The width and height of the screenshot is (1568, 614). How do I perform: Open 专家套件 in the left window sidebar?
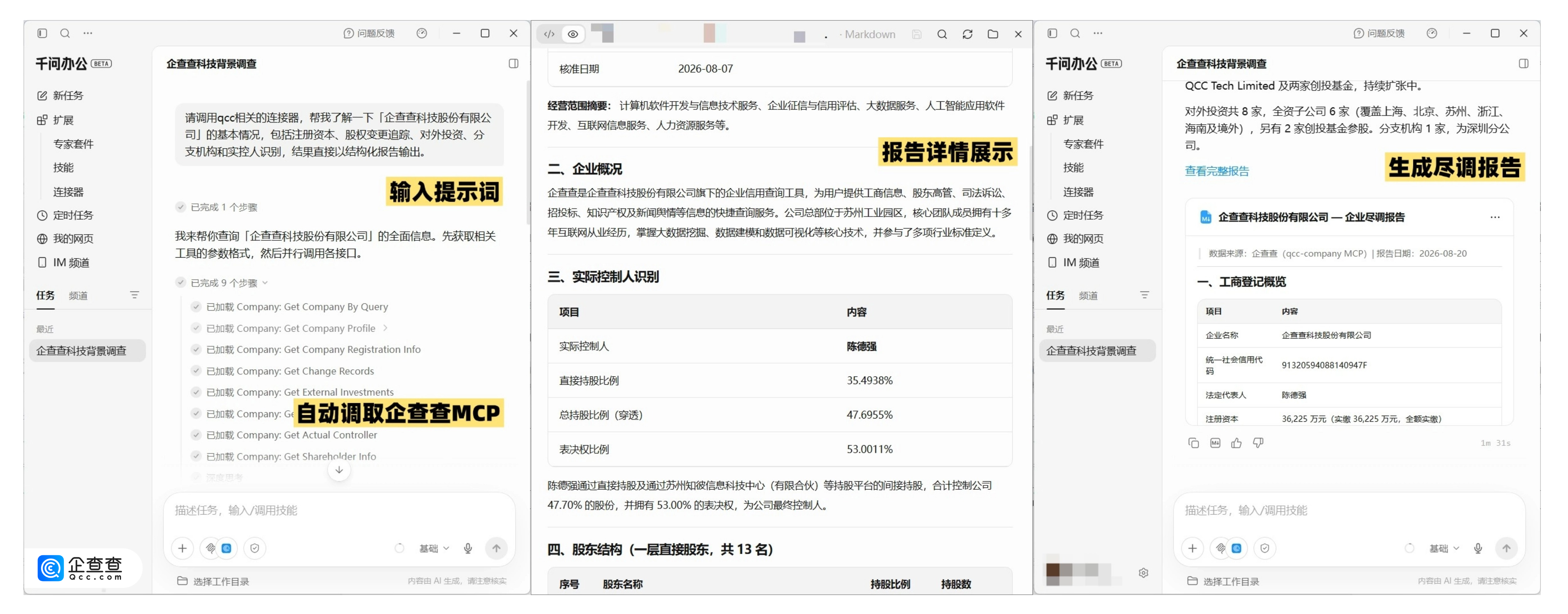pyautogui.click(x=73, y=144)
